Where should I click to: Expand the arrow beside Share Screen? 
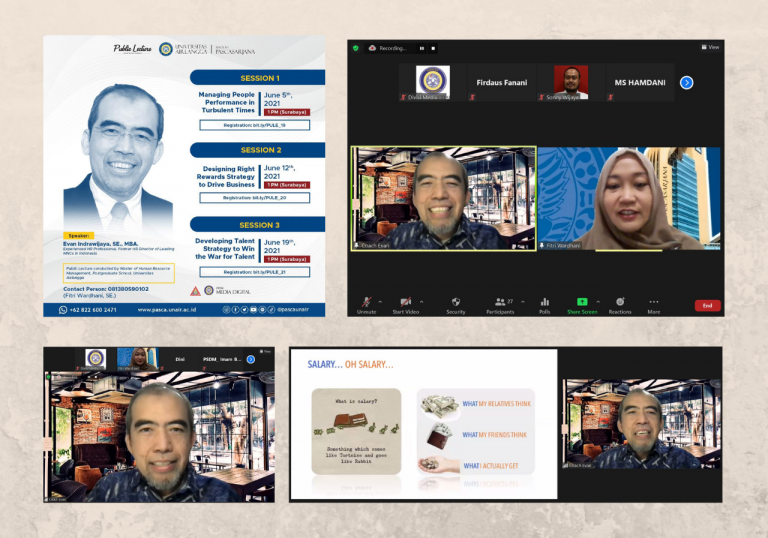pos(598,302)
